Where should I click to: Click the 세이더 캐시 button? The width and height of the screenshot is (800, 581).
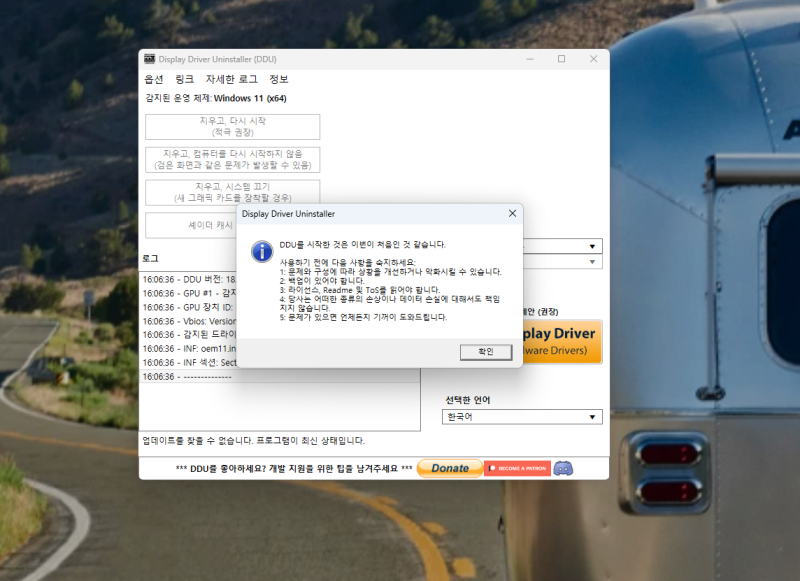pos(191,225)
